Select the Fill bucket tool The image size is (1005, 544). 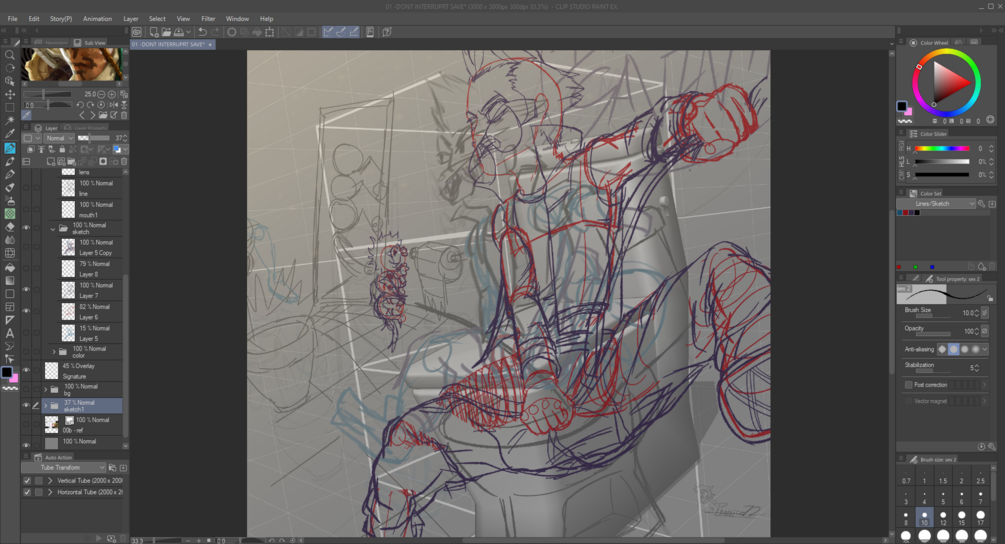click(x=10, y=267)
